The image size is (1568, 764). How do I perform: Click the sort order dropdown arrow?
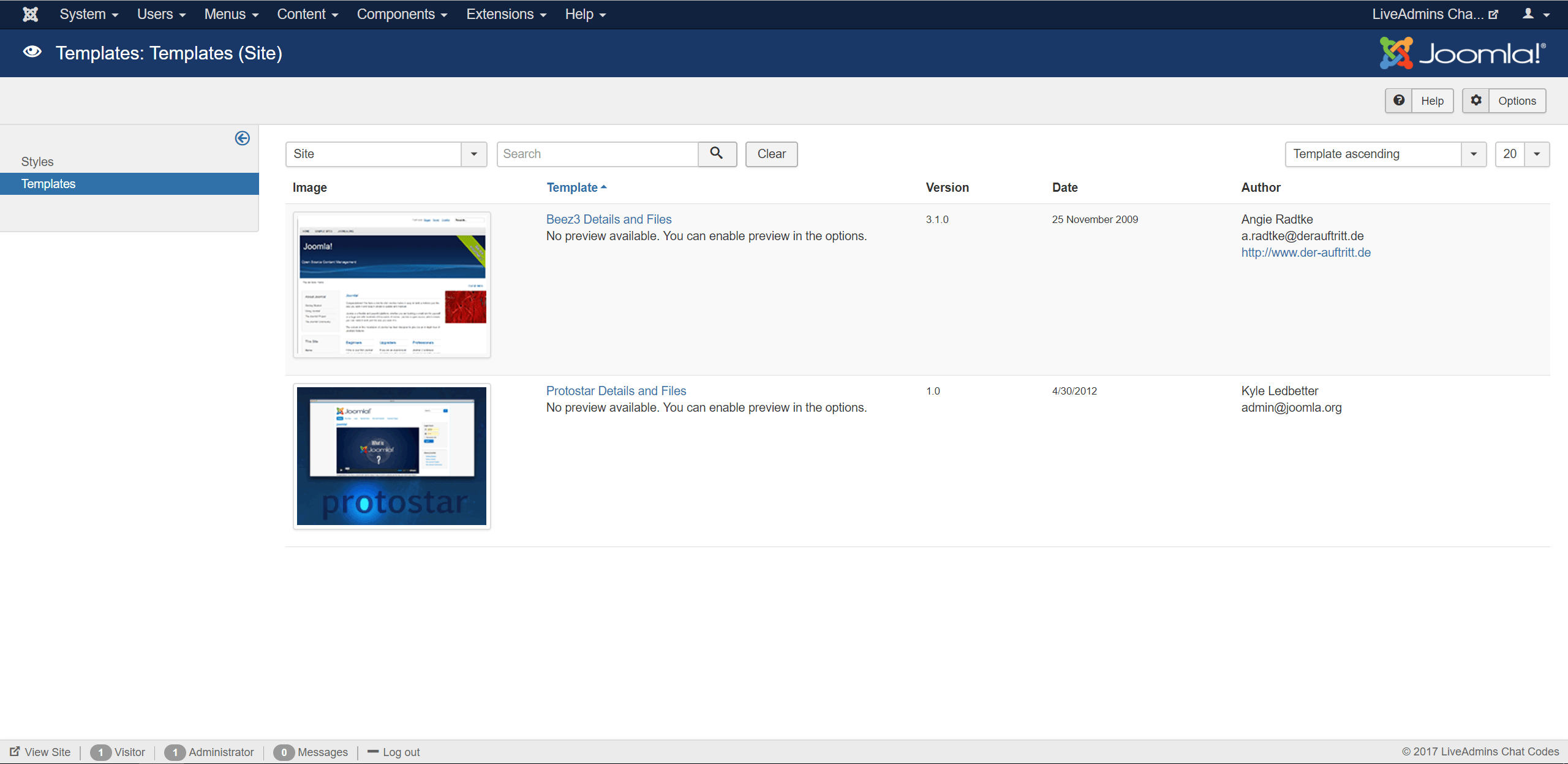click(1474, 154)
